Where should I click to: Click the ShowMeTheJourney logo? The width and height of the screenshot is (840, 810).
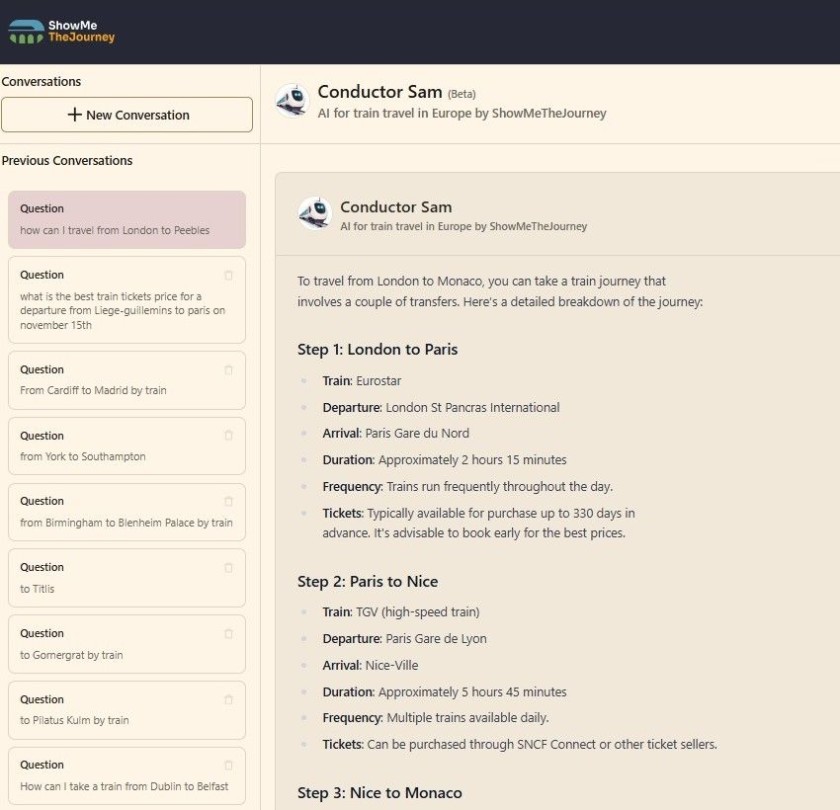pyautogui.click(x=62, y=32)
